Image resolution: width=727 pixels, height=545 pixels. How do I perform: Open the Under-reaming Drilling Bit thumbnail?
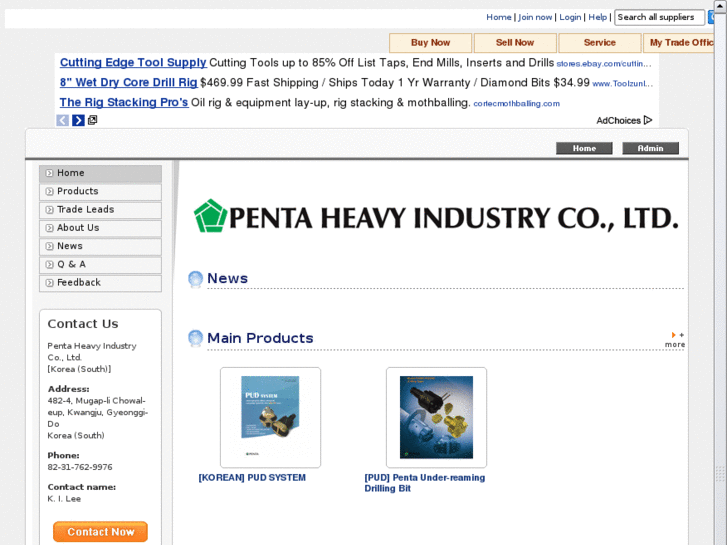click(436, 417)
